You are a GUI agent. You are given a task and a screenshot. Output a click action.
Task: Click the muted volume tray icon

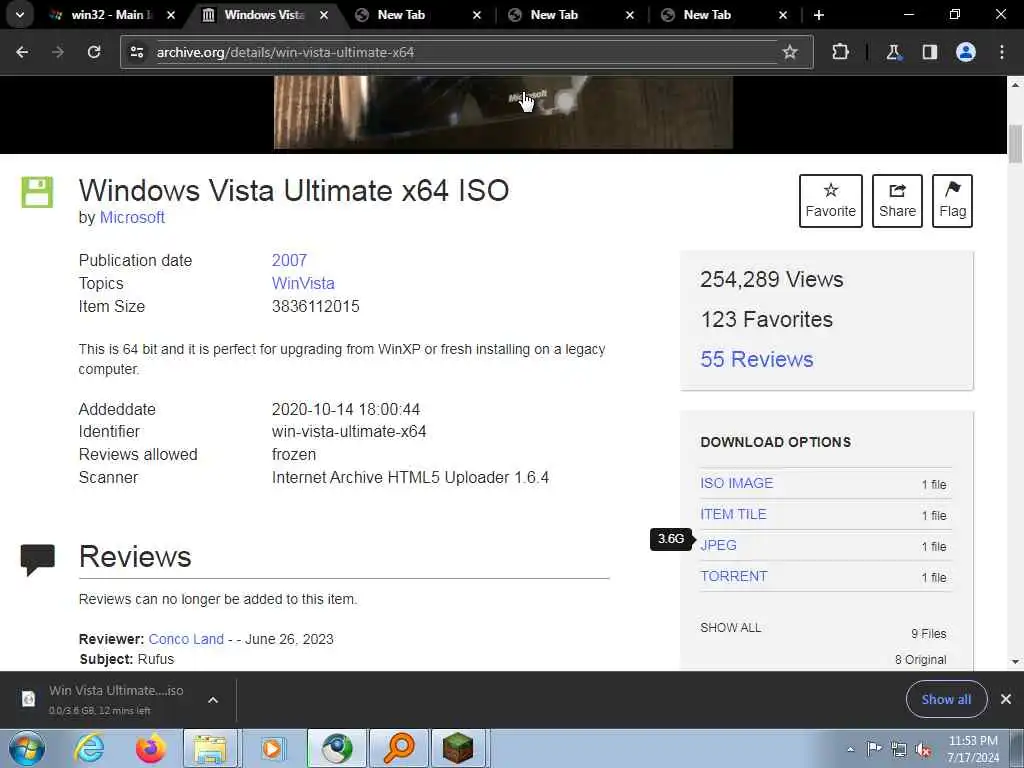pyautogui.click(x=923, y=750)
